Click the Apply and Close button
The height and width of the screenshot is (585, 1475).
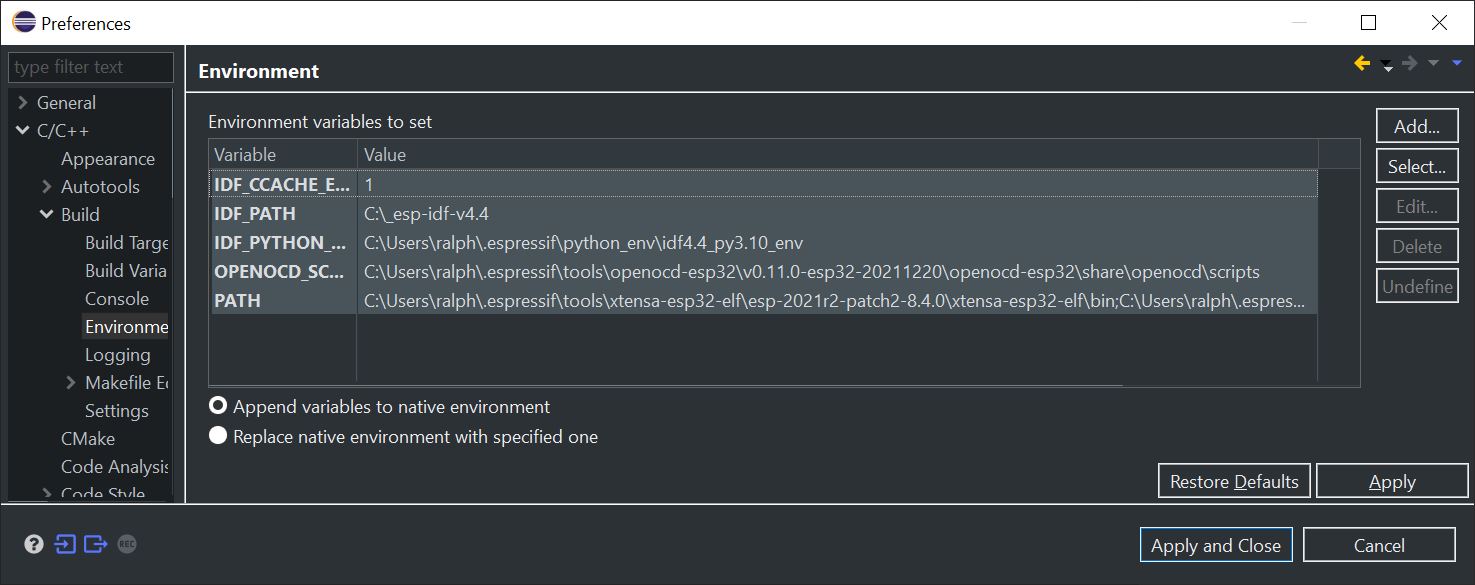1215,545
